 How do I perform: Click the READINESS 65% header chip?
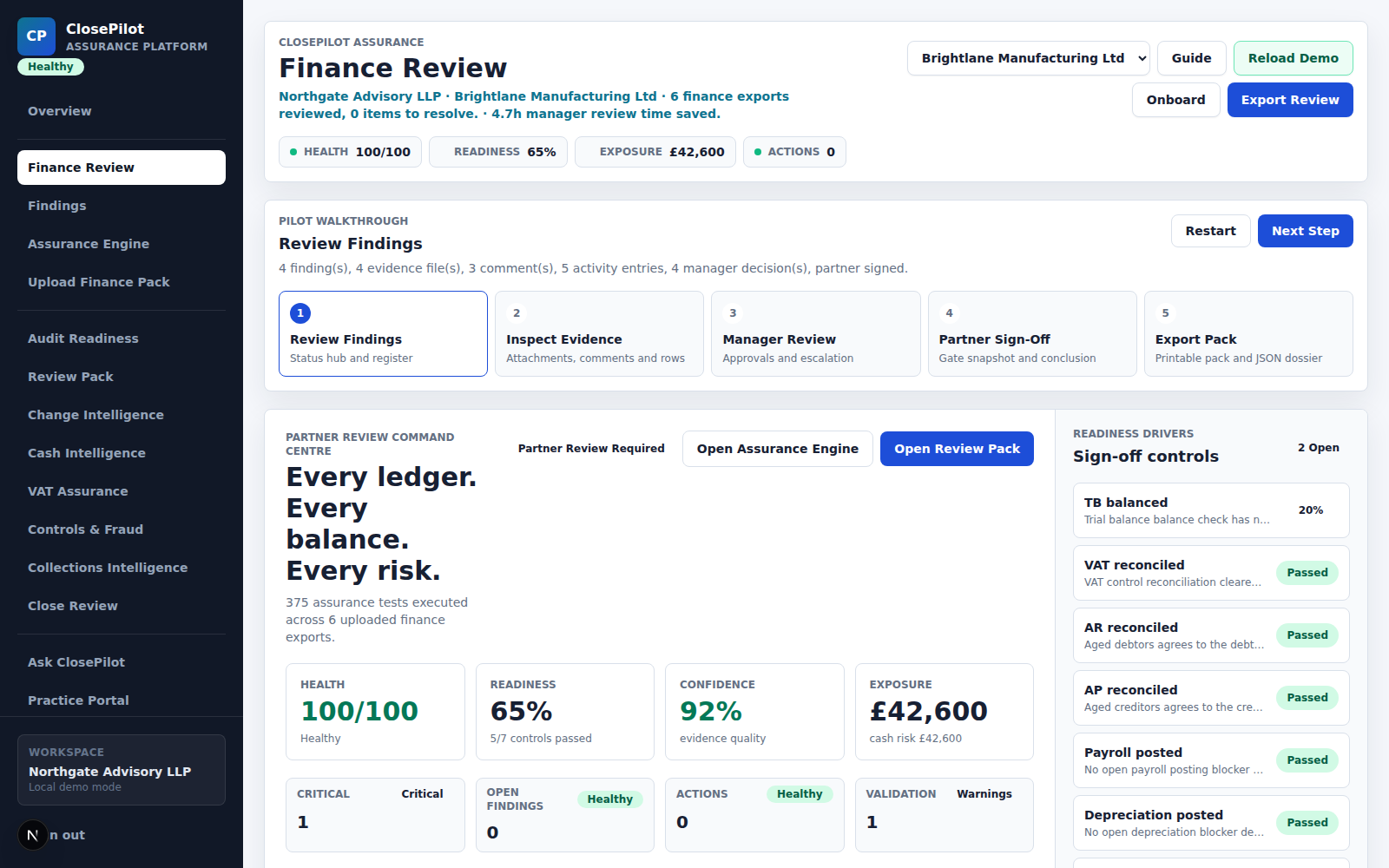498,152
